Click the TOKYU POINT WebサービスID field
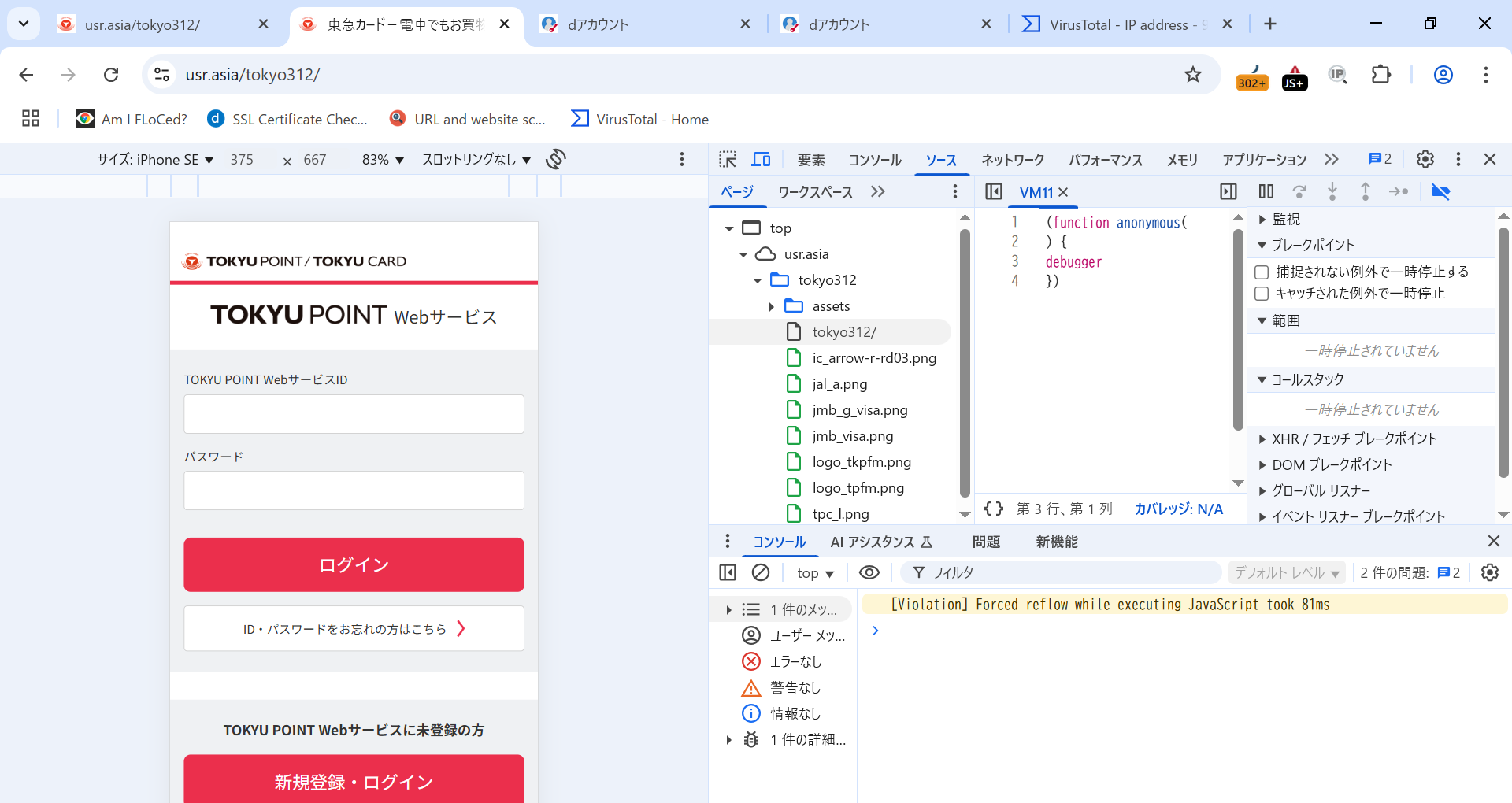The width and height of the screenshot is (1512, 803). (354, 414)
